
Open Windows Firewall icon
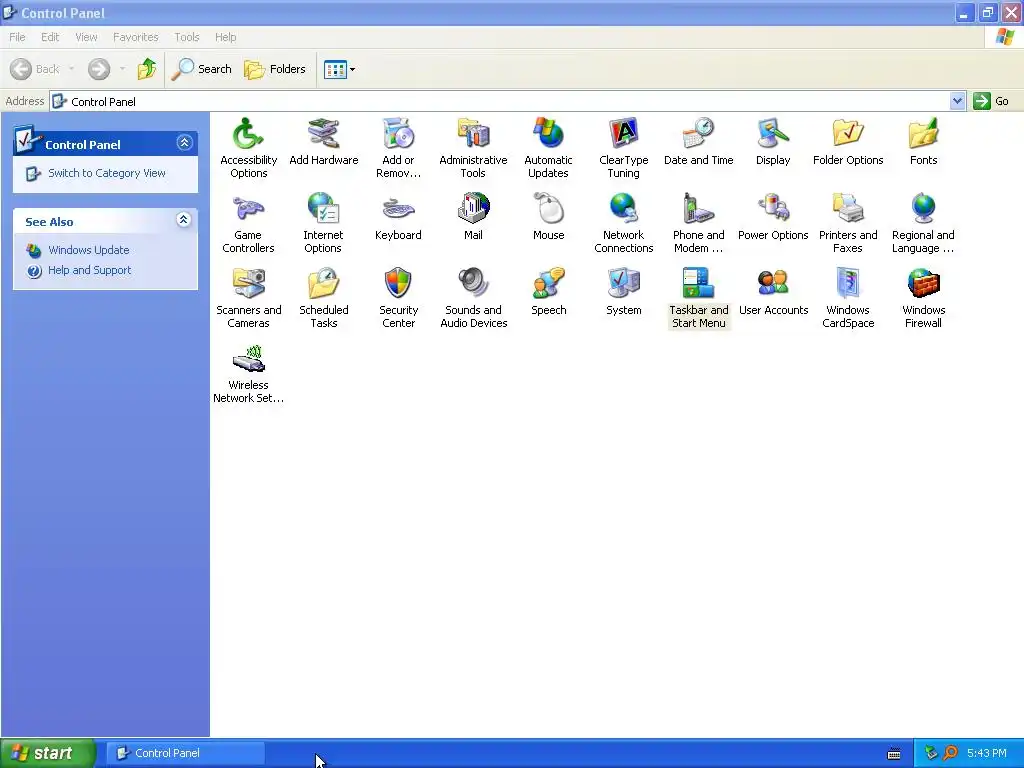point(923,298)
